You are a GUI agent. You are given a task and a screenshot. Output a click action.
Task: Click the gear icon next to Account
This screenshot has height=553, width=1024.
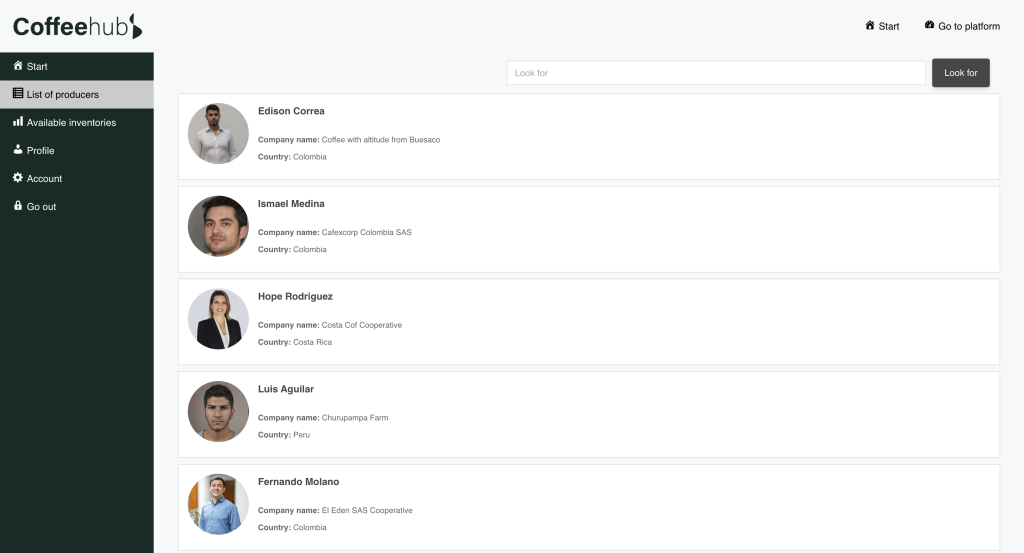point(18,178)
